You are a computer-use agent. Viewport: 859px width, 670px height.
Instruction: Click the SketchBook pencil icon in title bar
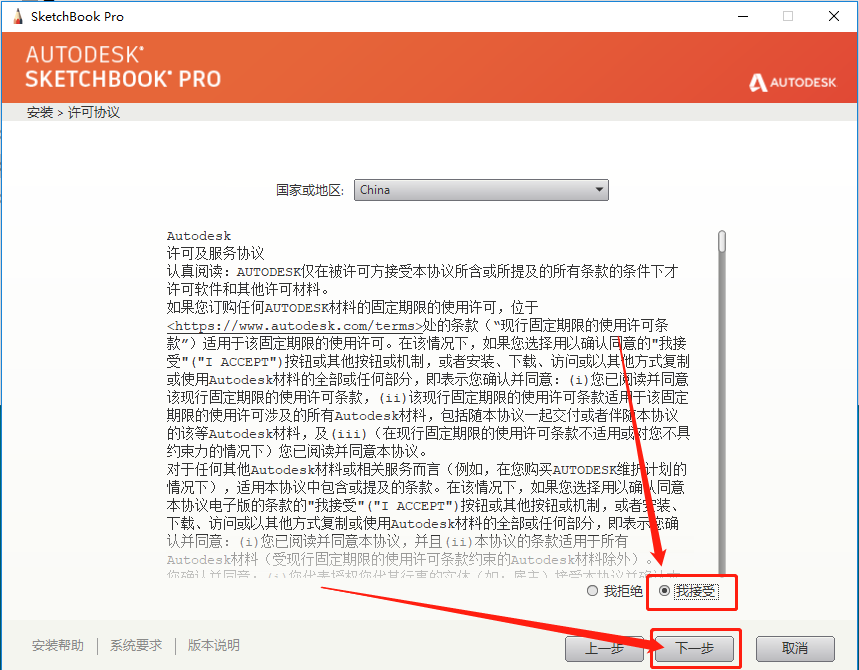pyautogui.click(x=14, y=16)
